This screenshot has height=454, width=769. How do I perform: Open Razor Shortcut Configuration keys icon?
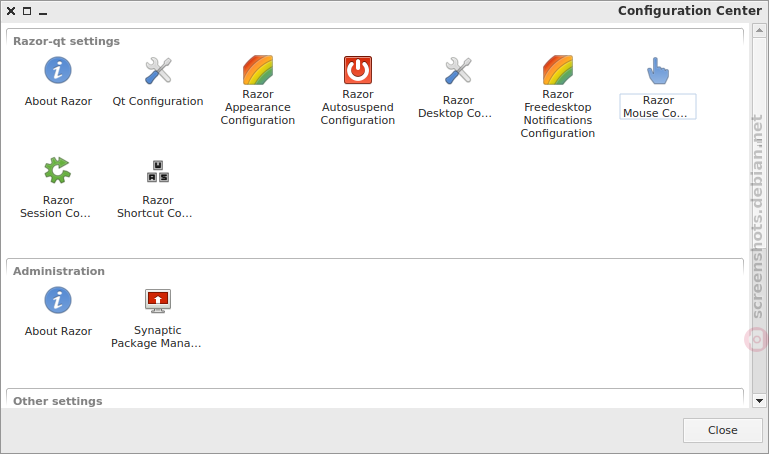158,171
